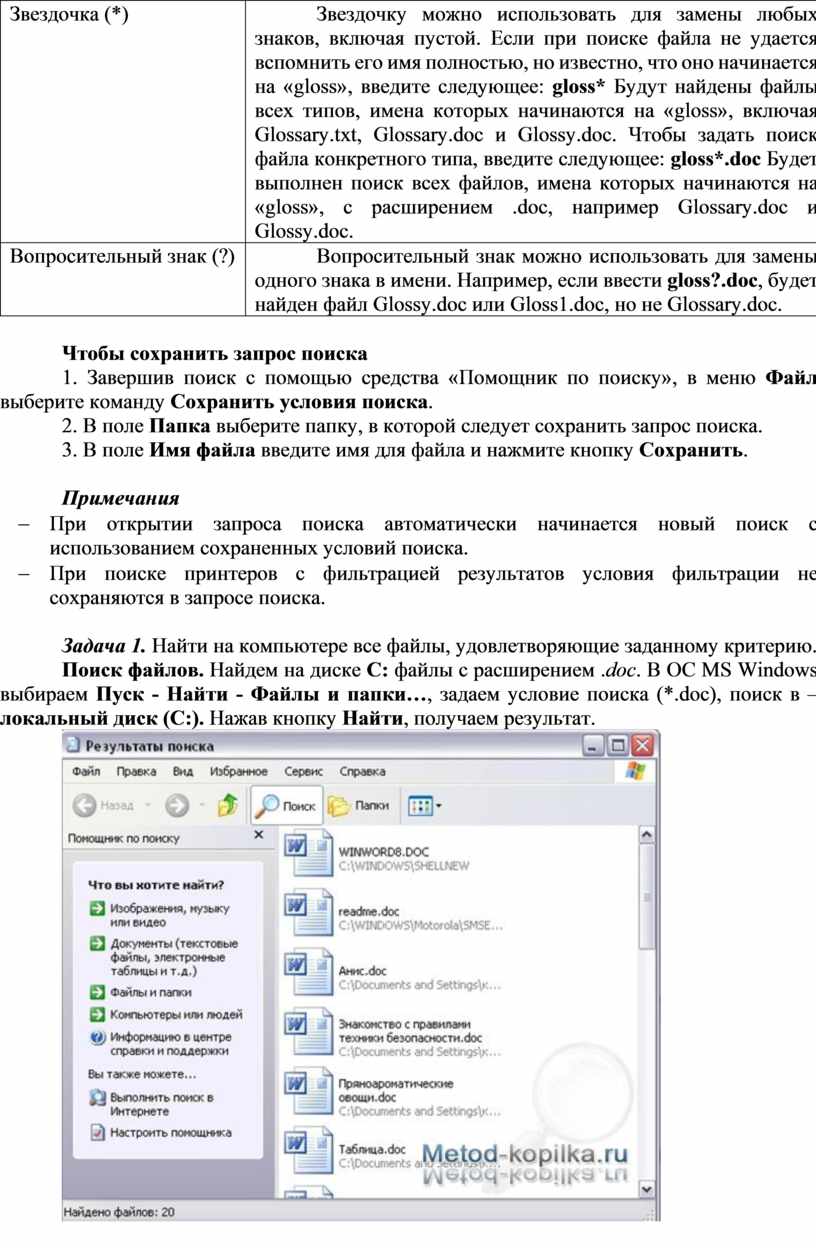Click the Up folder level icon
The image size is (816, 1248).
click(227, 804)
